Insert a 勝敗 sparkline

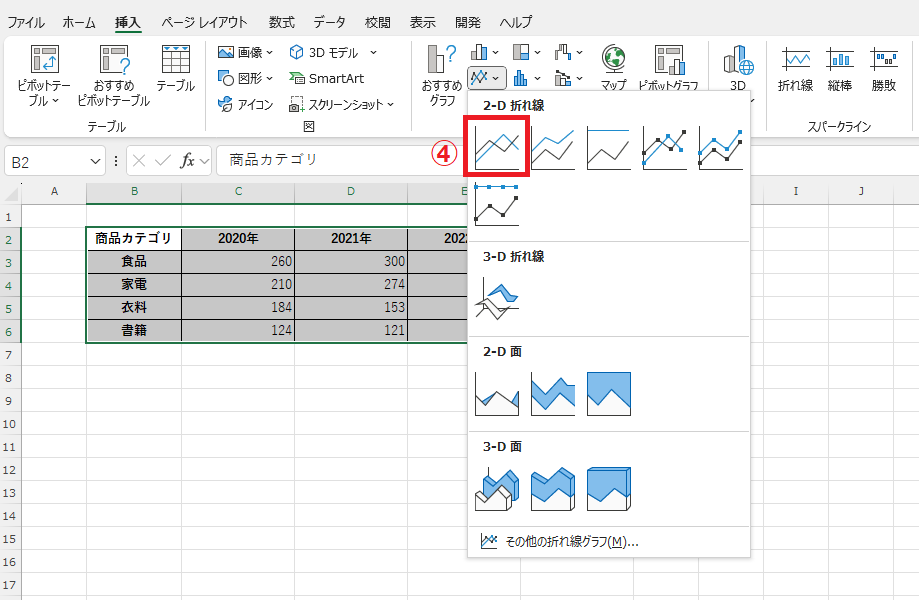(x=883, y=69)
